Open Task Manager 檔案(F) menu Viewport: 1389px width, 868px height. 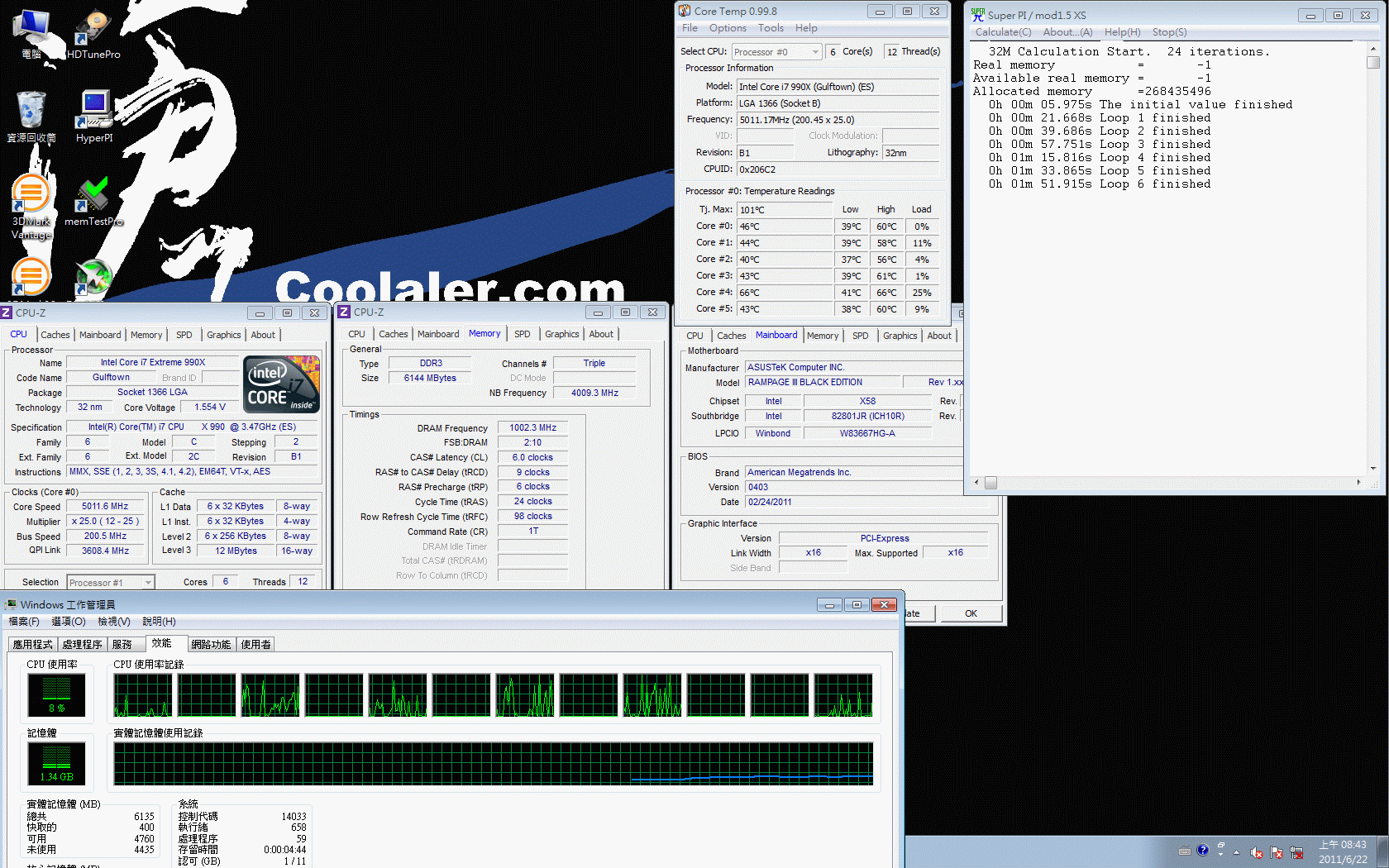coord(23,621)
